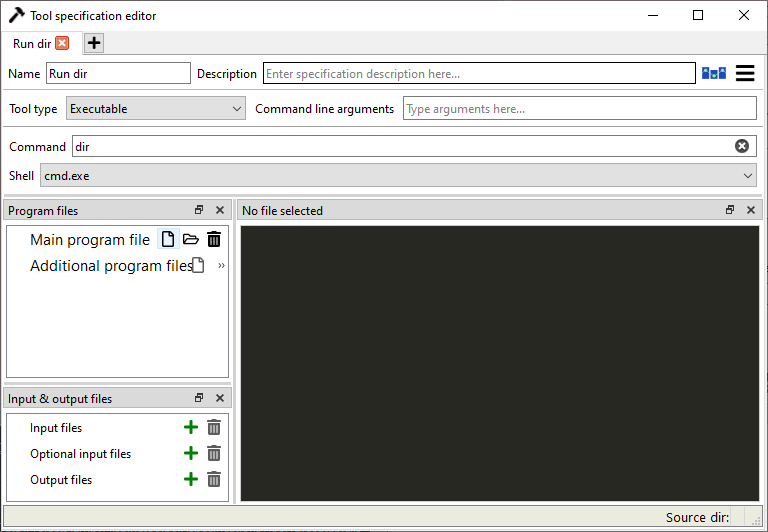Maximize the Tool specification editor window
The height and width of the screenshot is (532, 768).
[x=698, y=15]
